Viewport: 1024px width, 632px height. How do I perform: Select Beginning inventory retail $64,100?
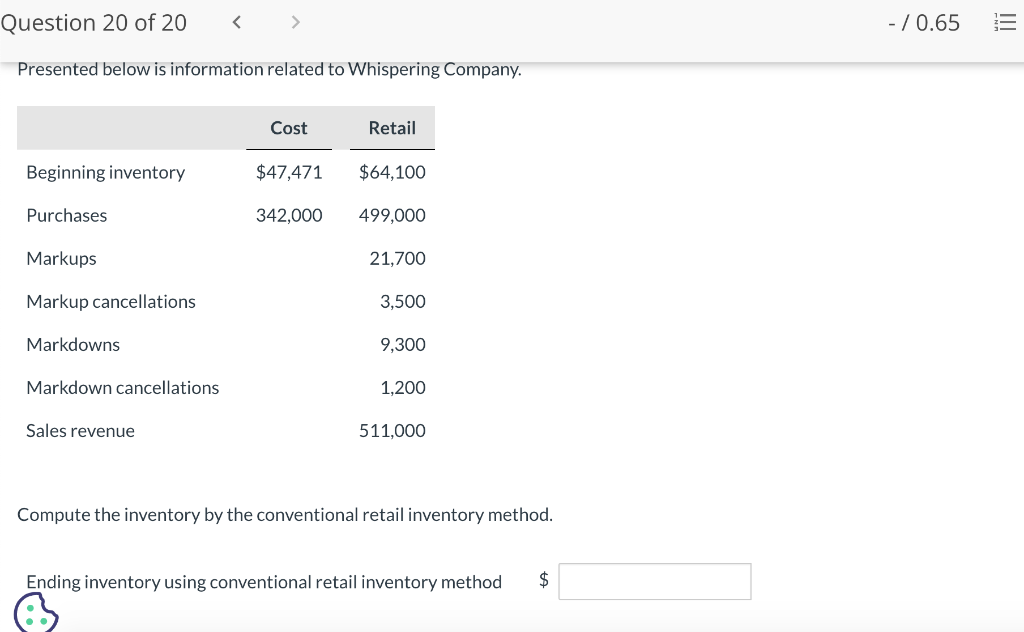pos(392,172)
